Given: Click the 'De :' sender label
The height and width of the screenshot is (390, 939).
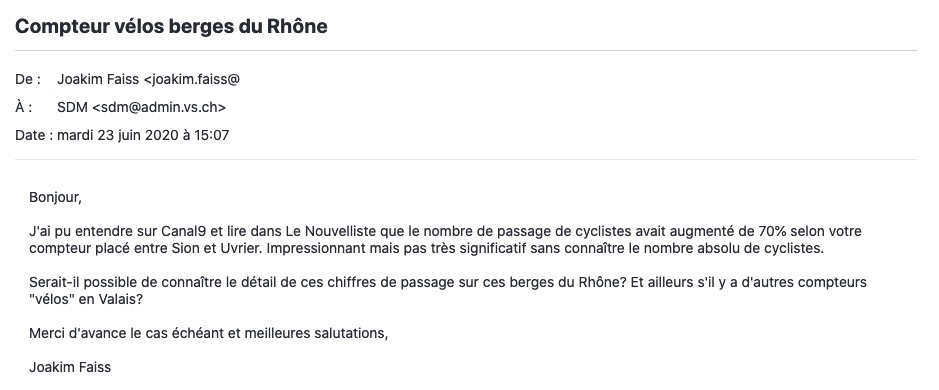Looking at the screenshot, I should [28, 79].
